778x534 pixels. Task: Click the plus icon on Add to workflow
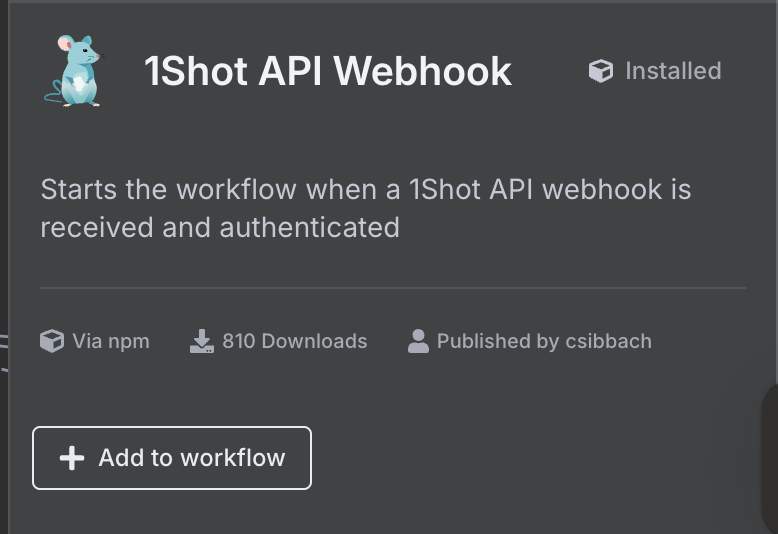72,458
